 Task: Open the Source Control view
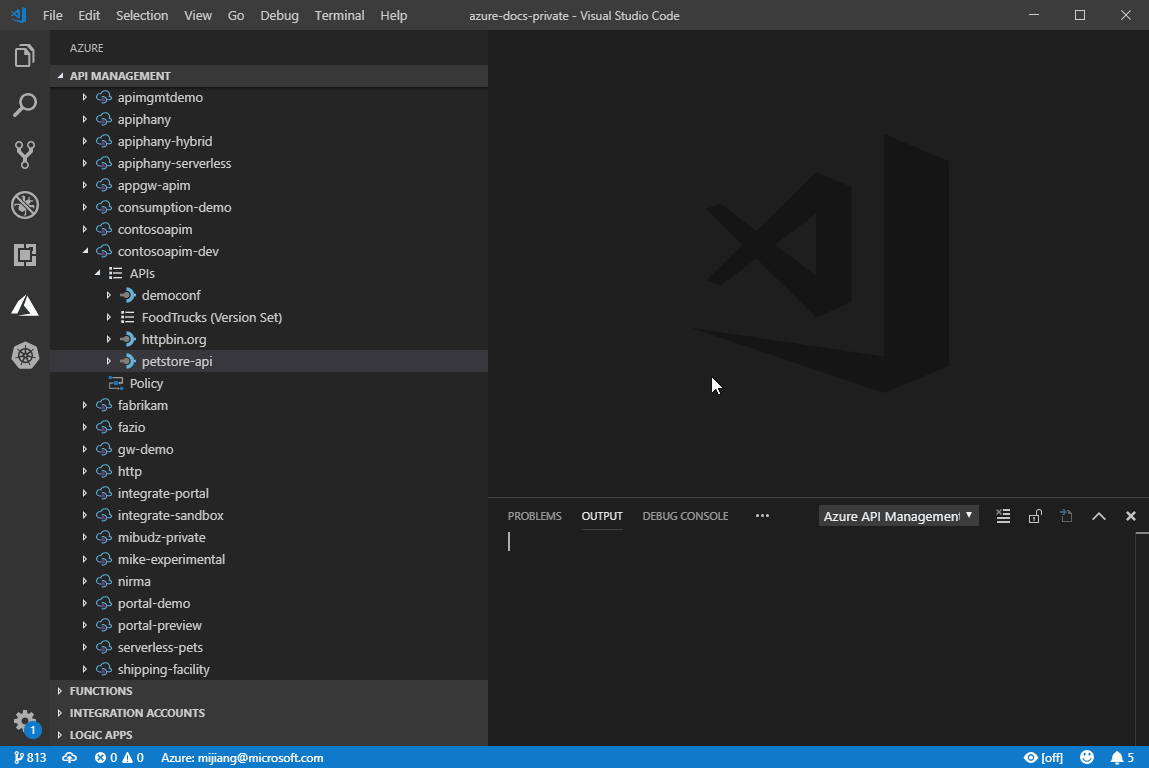coord(25,155)
